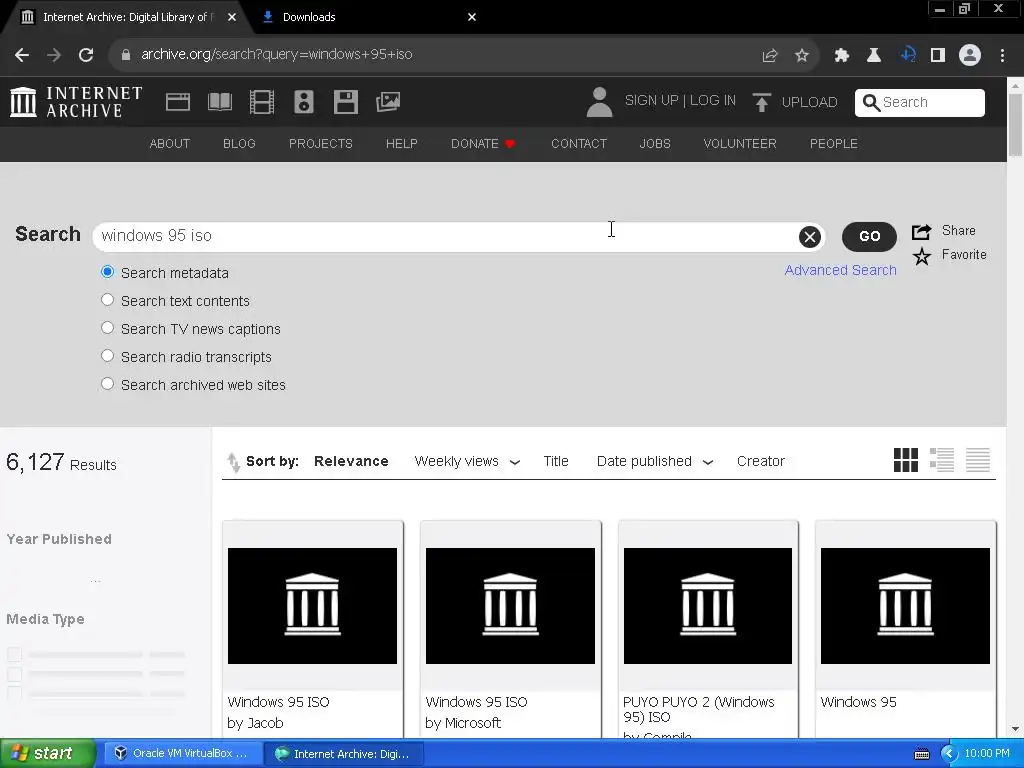Clear the search query with X button
The height and width of the screenshot is (768, 1024).
tap(810, 236)
